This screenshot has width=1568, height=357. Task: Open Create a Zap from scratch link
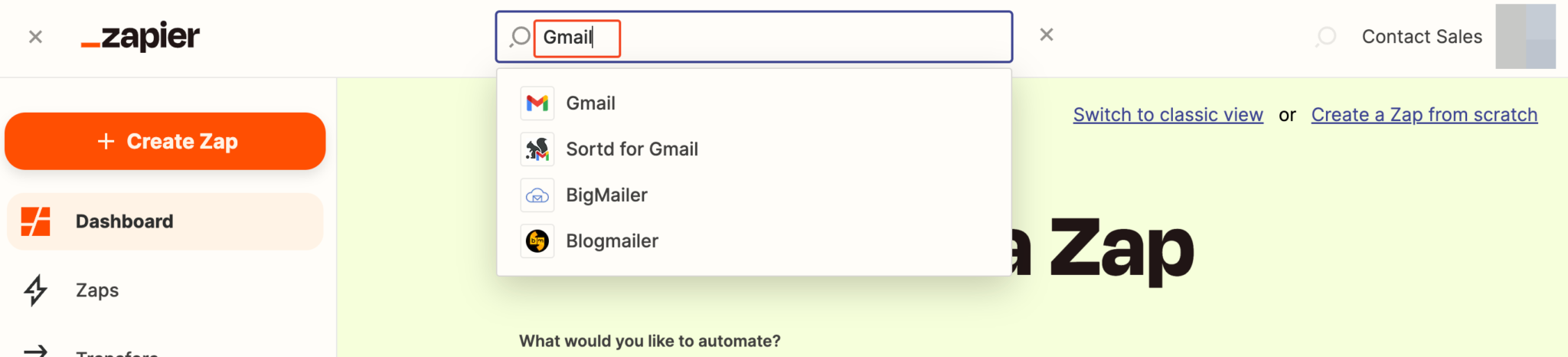click(1424, 115)
